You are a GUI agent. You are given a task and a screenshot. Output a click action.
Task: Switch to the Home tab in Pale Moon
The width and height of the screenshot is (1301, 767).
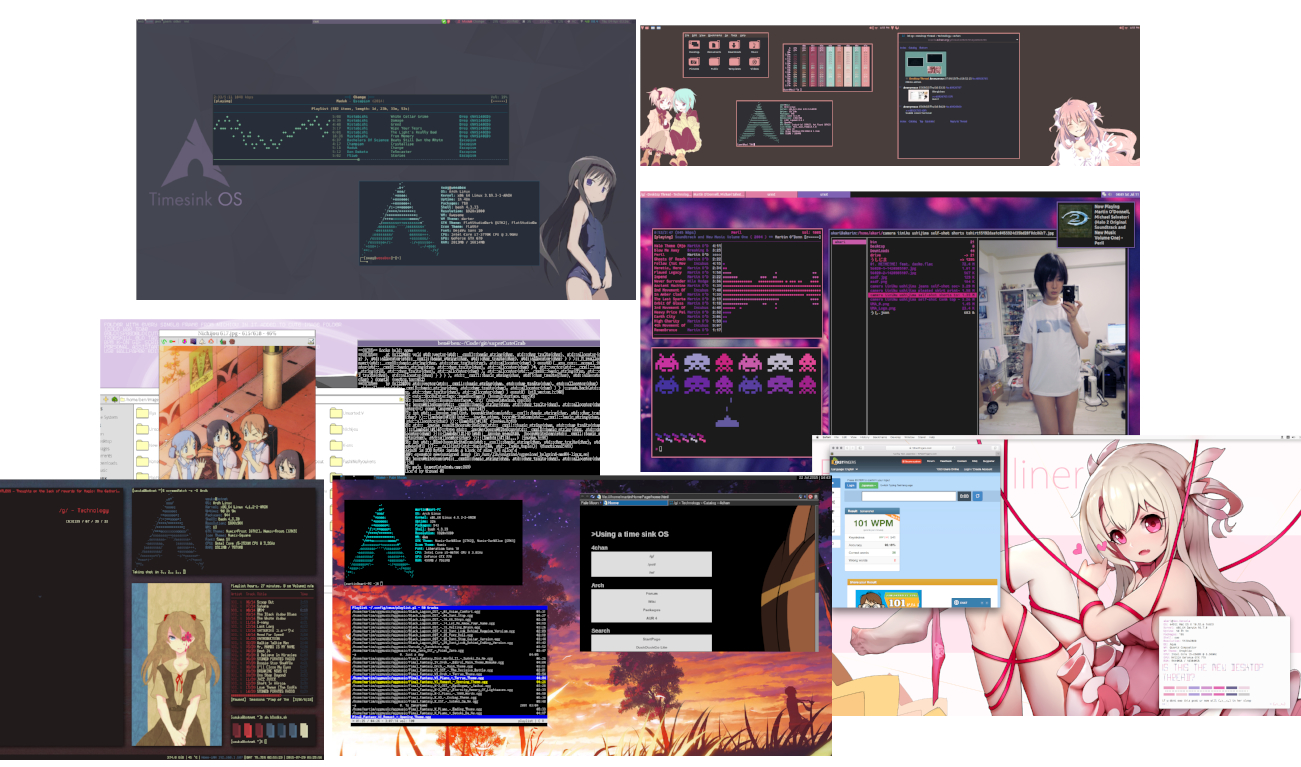[635, 503]
